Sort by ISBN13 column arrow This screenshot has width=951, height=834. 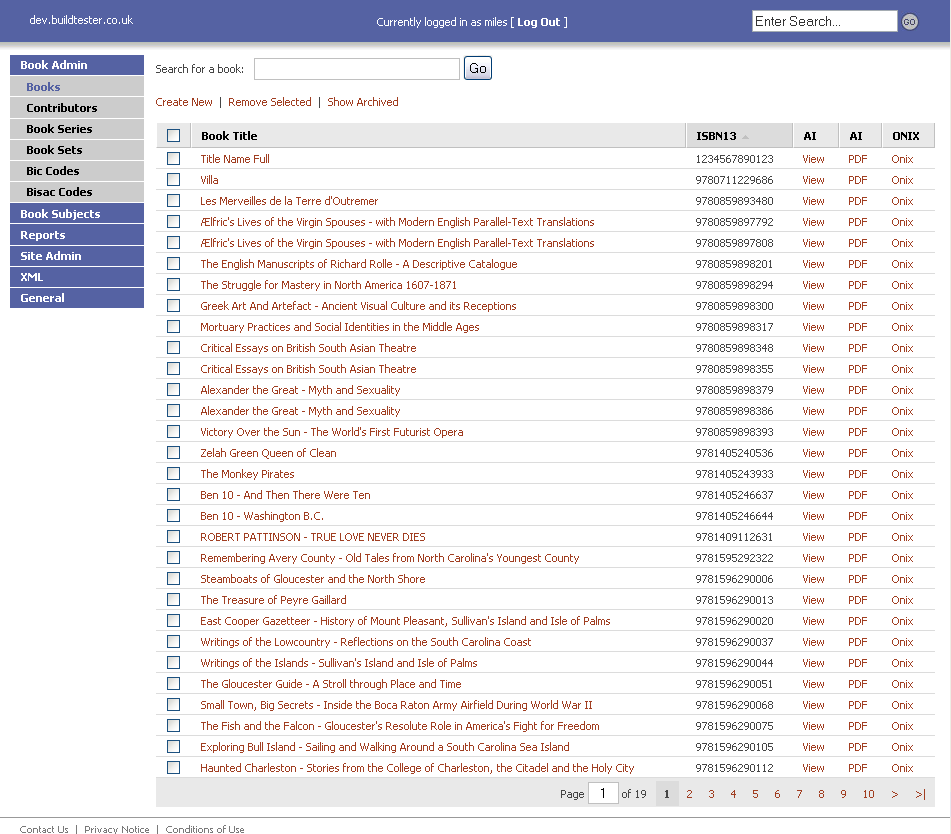pyautogui.click(x=745, y=136)
